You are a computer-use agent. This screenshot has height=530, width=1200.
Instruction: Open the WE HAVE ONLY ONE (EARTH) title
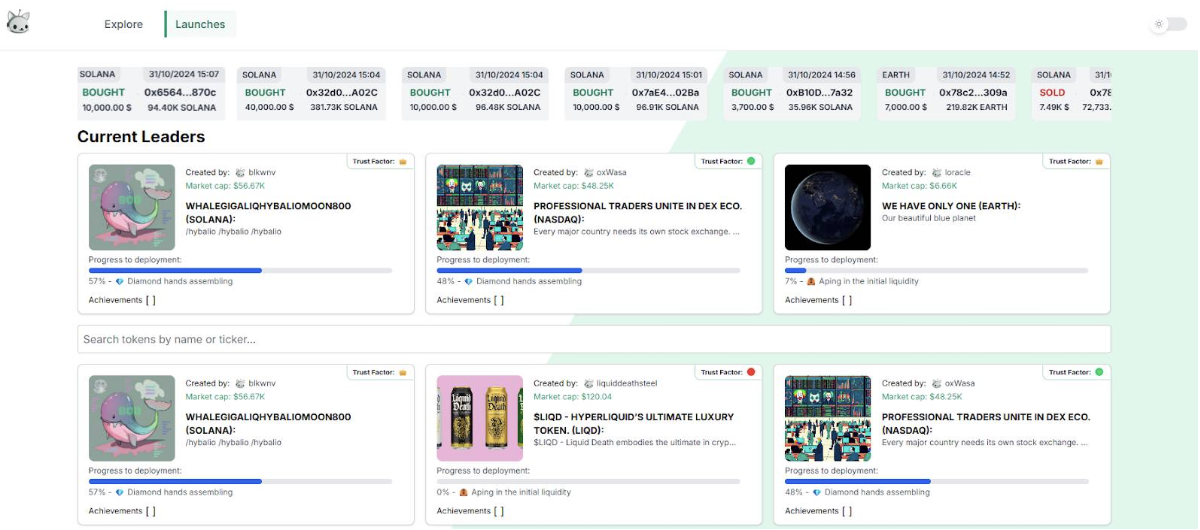(x=951, y=206)
